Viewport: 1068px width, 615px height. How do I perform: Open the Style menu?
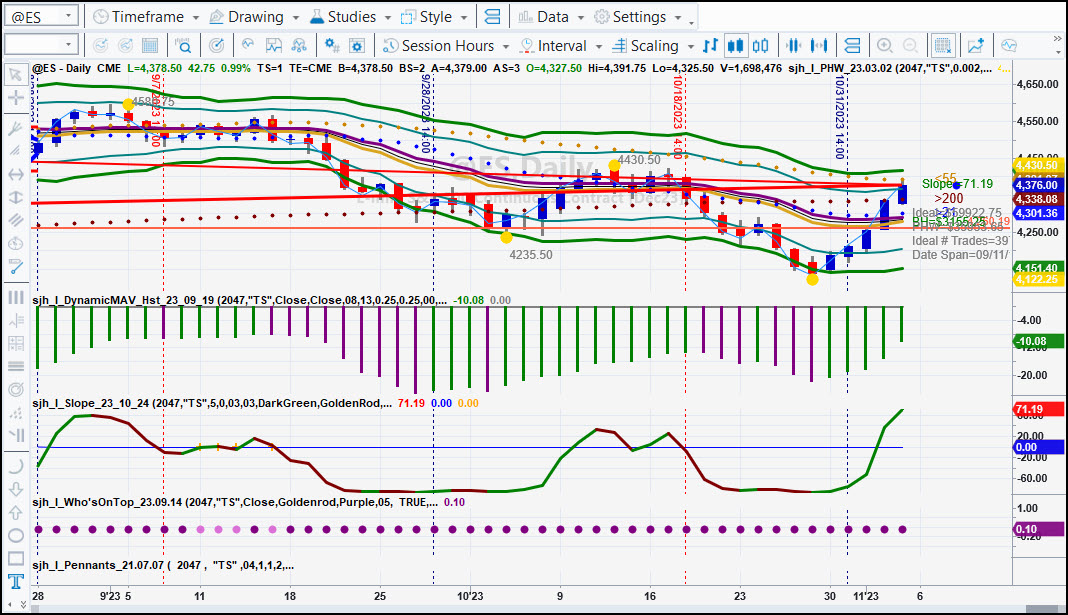click(x=434, y=17)
